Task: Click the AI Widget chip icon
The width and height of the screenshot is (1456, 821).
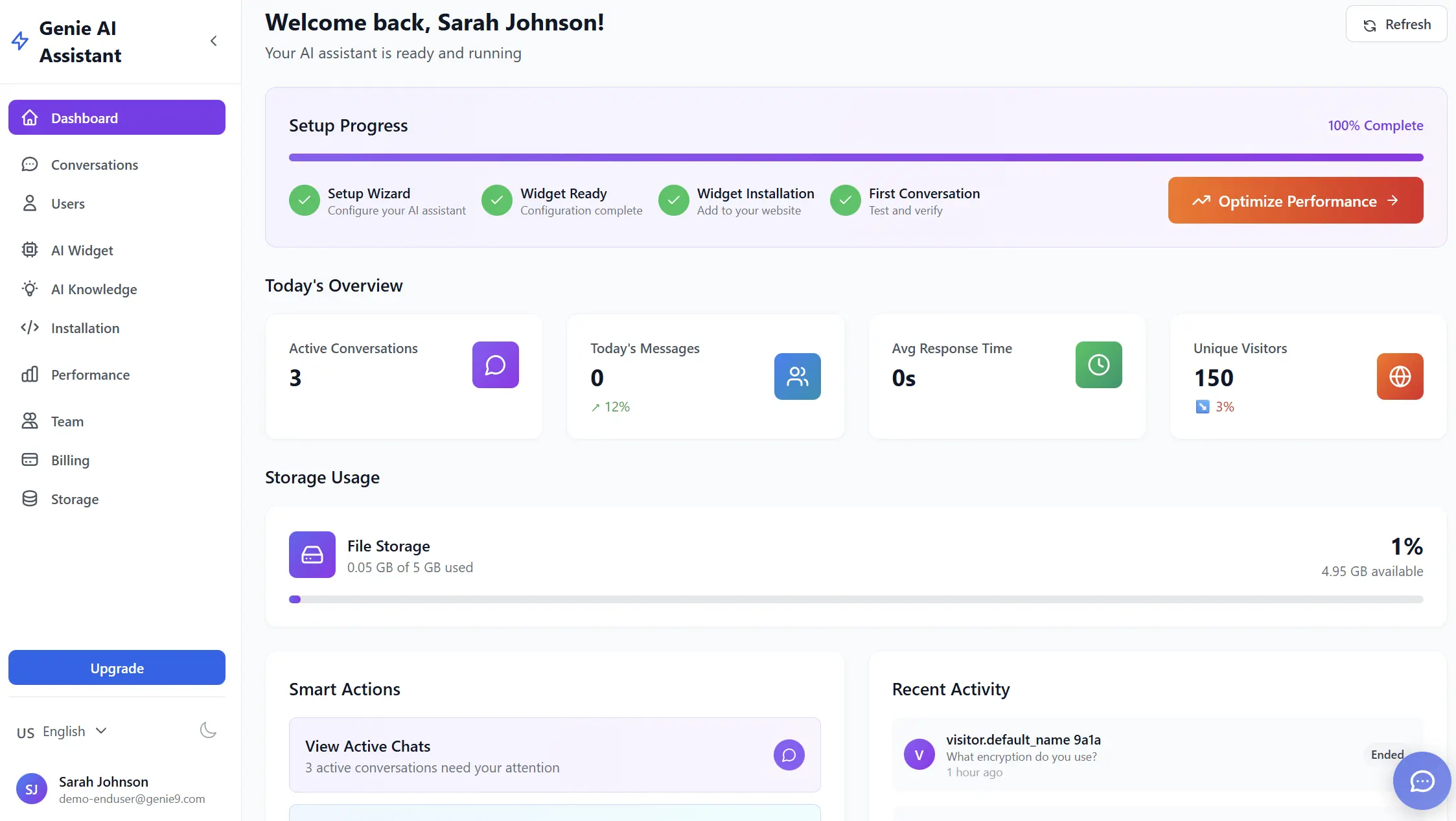Action: point(30,250)
